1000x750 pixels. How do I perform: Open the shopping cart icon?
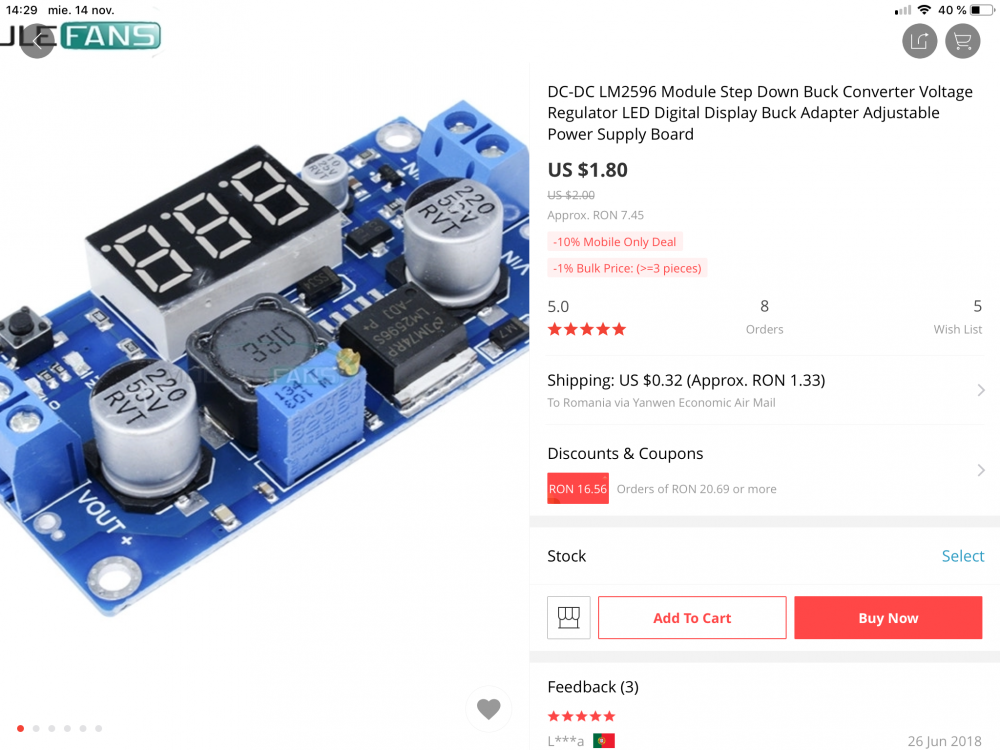[x=962, y=41]
